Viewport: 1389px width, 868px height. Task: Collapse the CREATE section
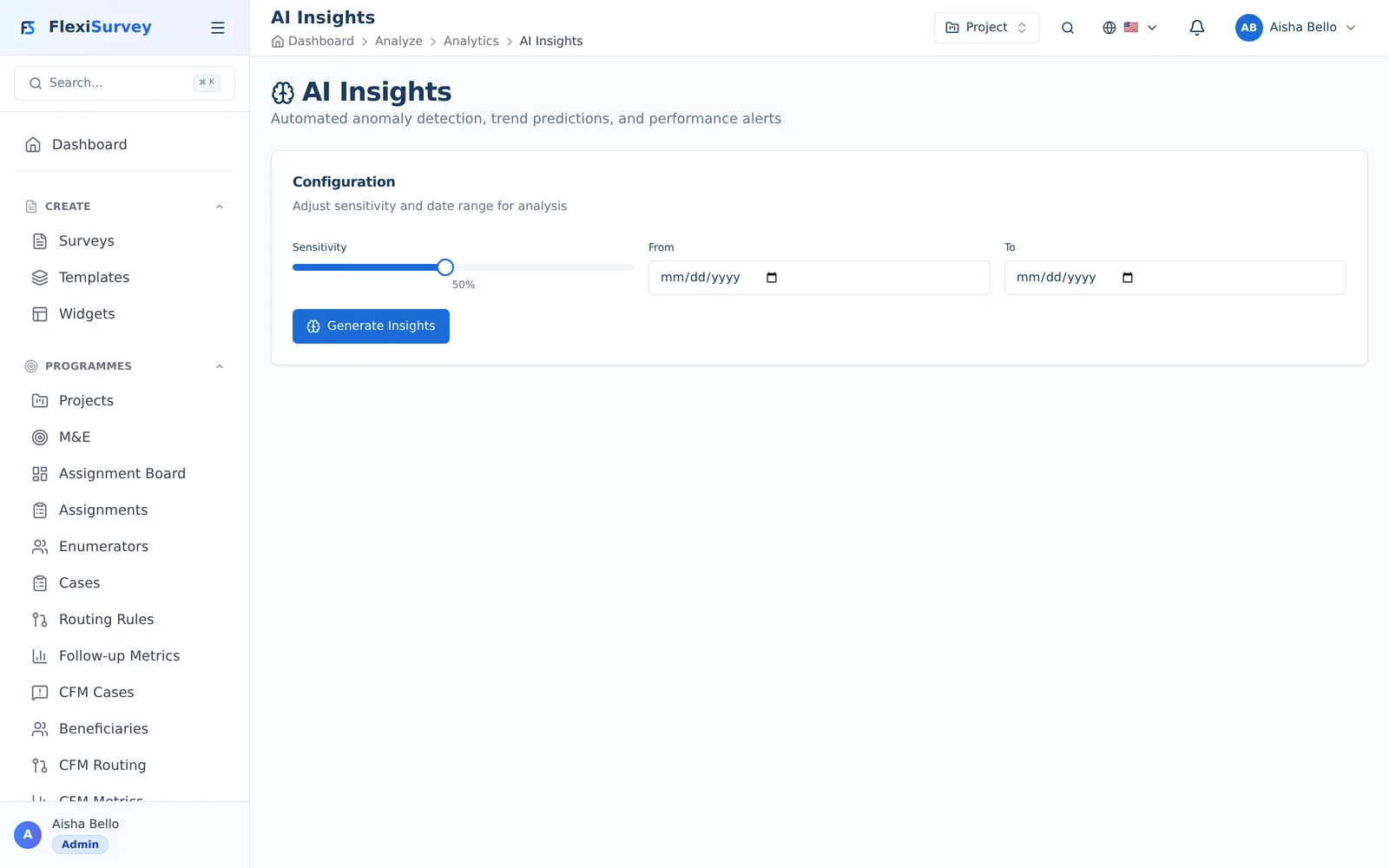(x=220, y=207)
